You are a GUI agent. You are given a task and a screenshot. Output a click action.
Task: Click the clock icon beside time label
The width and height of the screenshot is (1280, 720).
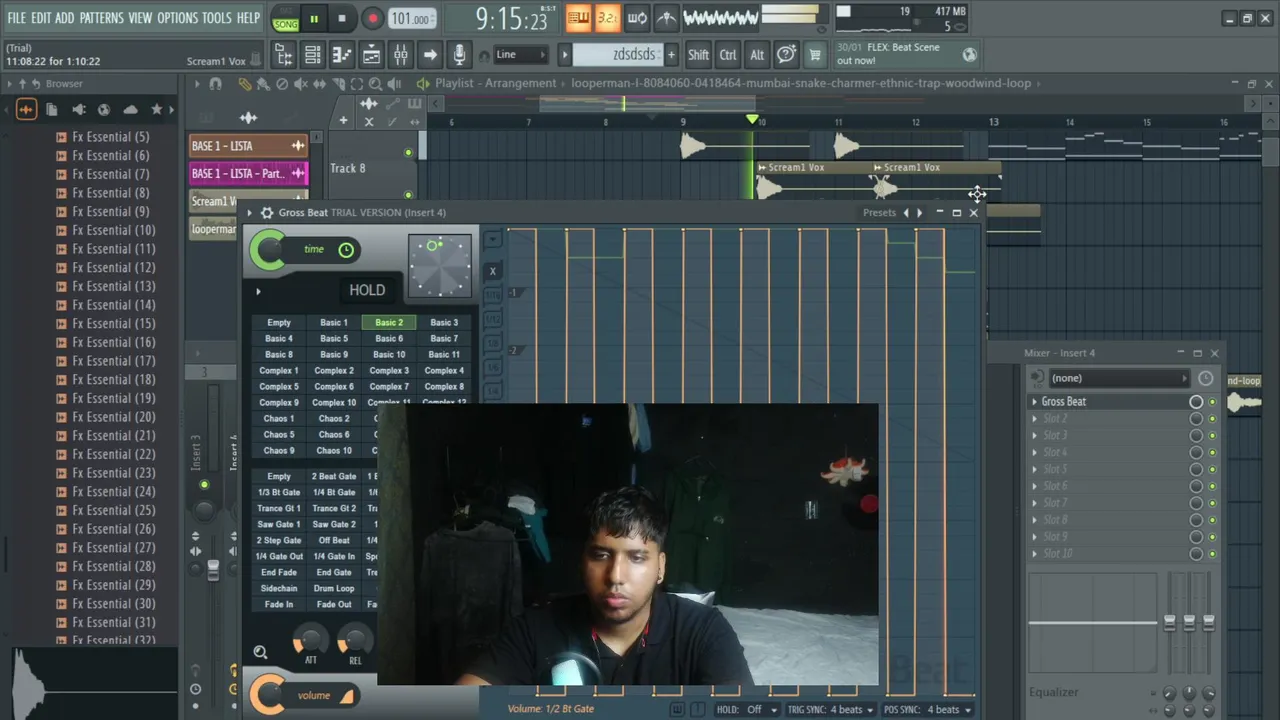pyautogui.click(x=346, y=250)
